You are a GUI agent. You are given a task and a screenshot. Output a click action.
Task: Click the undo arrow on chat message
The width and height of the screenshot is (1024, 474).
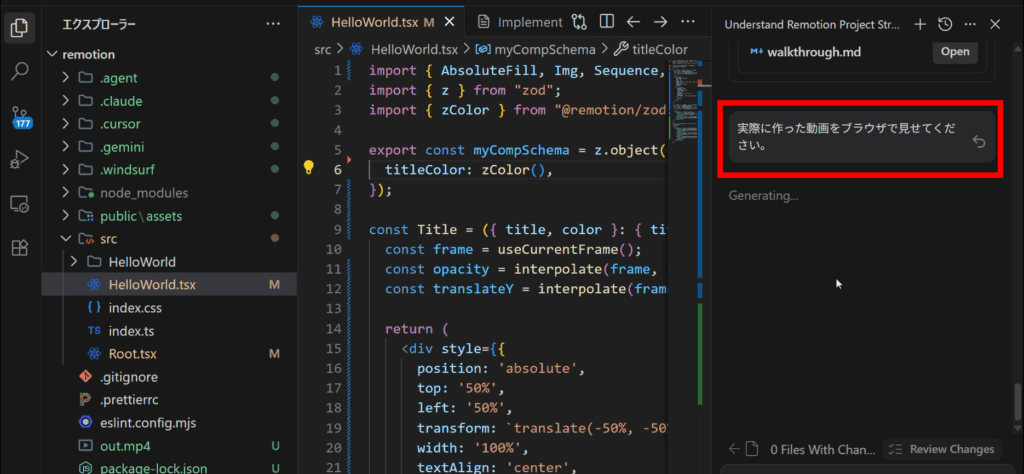[x=979, y=143]
